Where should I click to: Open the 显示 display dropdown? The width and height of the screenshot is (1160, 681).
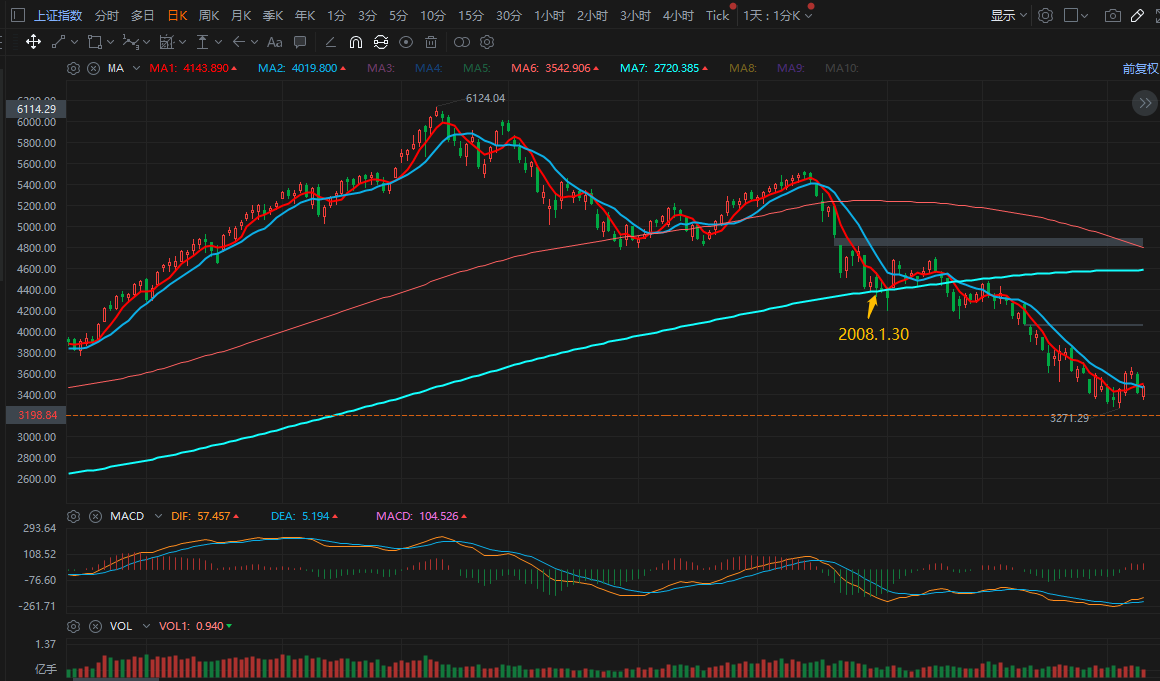click(1008, 15)
